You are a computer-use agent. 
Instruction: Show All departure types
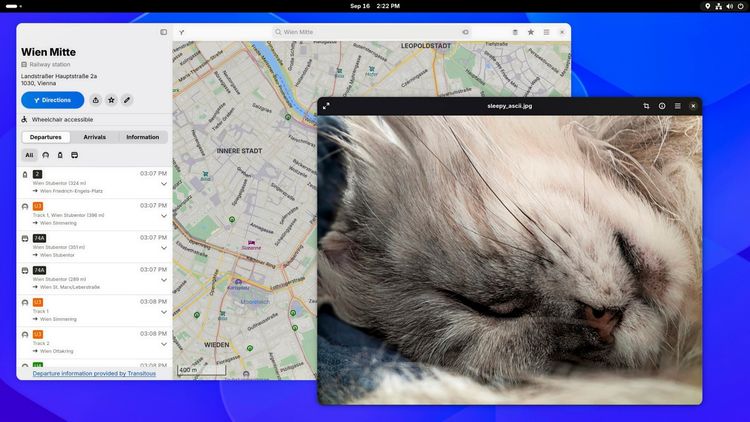(x=29, y=155)
